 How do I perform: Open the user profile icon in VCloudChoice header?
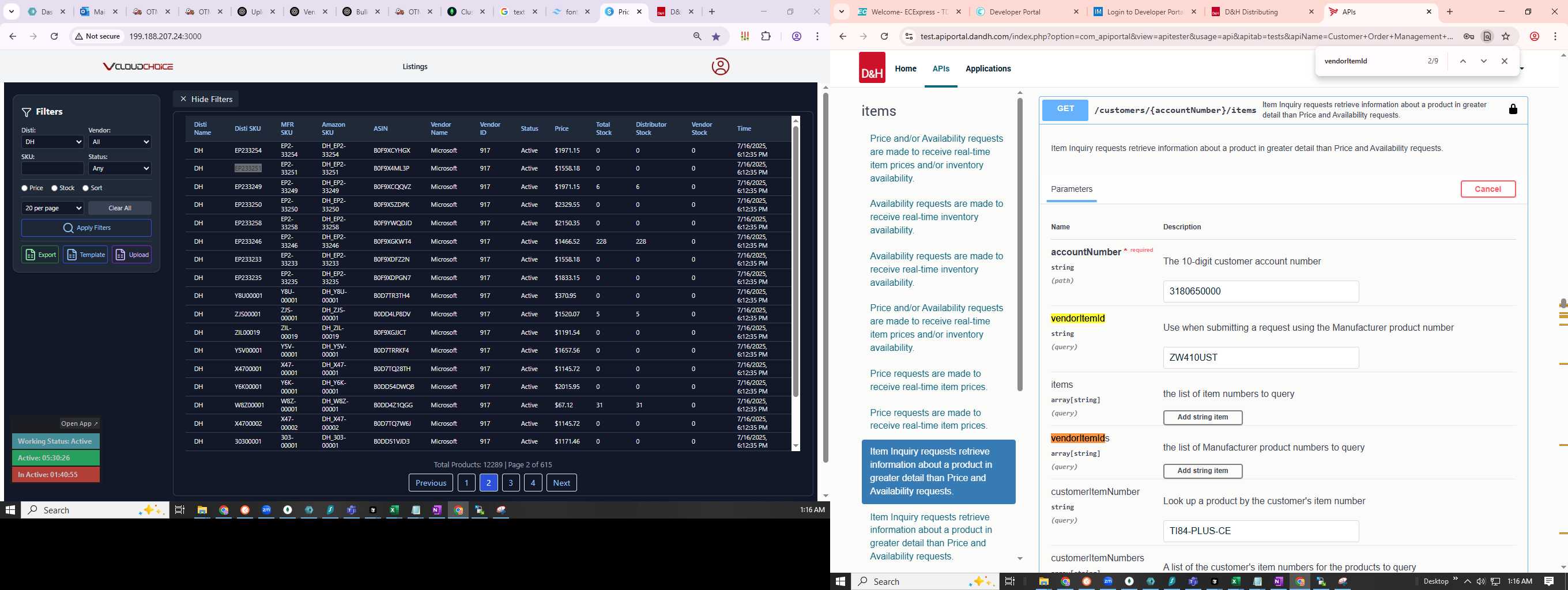click(x=720, y=66)
